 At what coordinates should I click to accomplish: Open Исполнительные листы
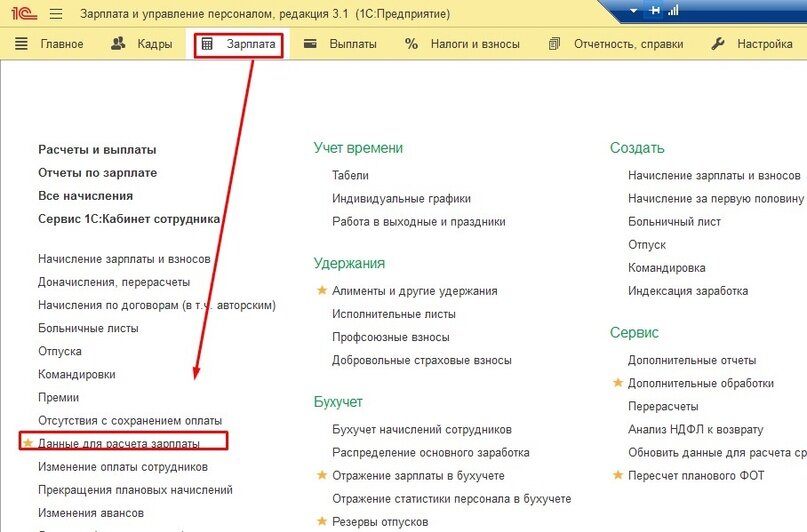(394, 314)
